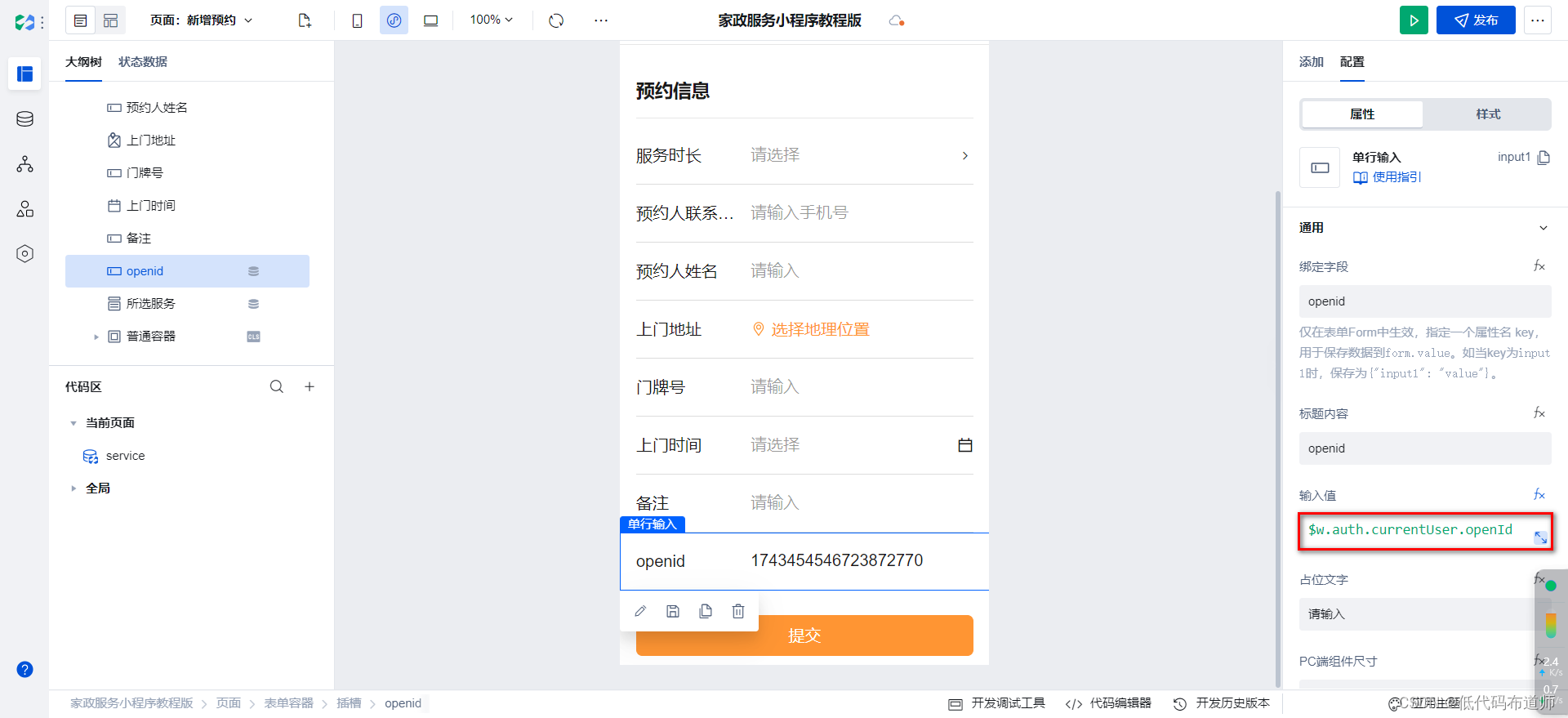Open the page selector 新增预约 dropdown
This screenshot has height=718, width=1568.
tap(202, 20)
